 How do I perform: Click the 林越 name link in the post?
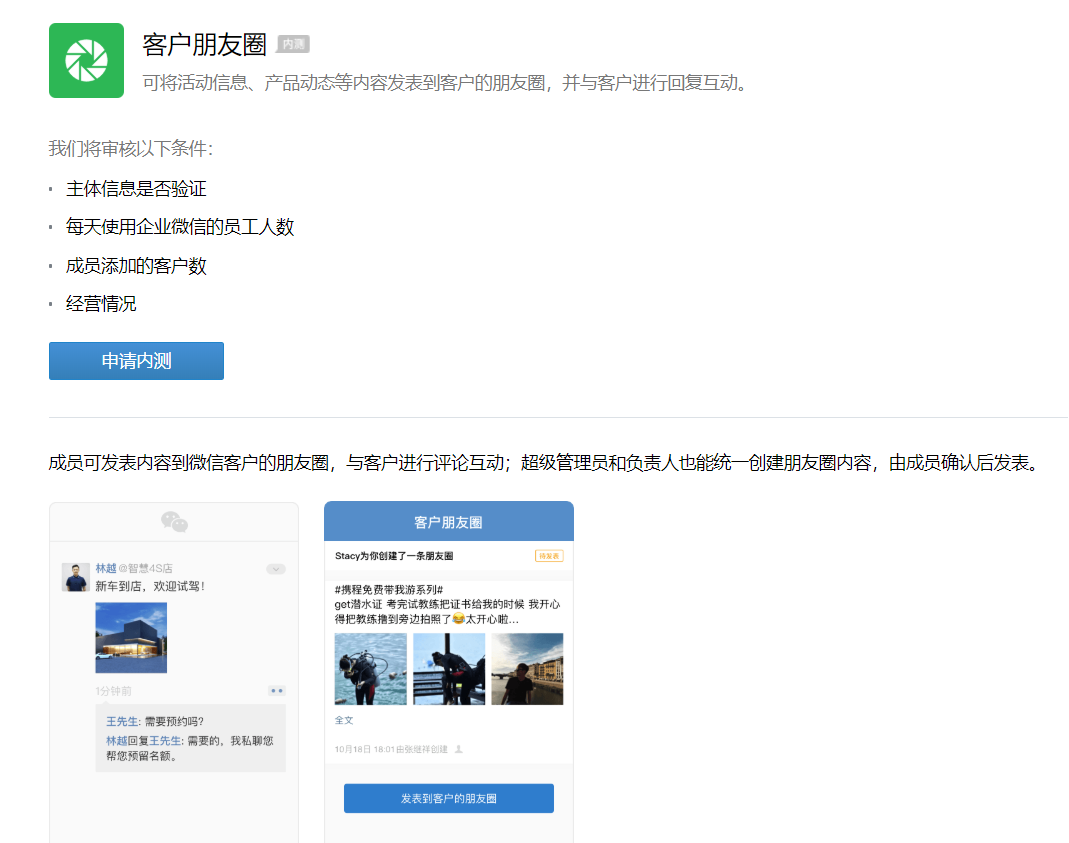pos(106,568)
